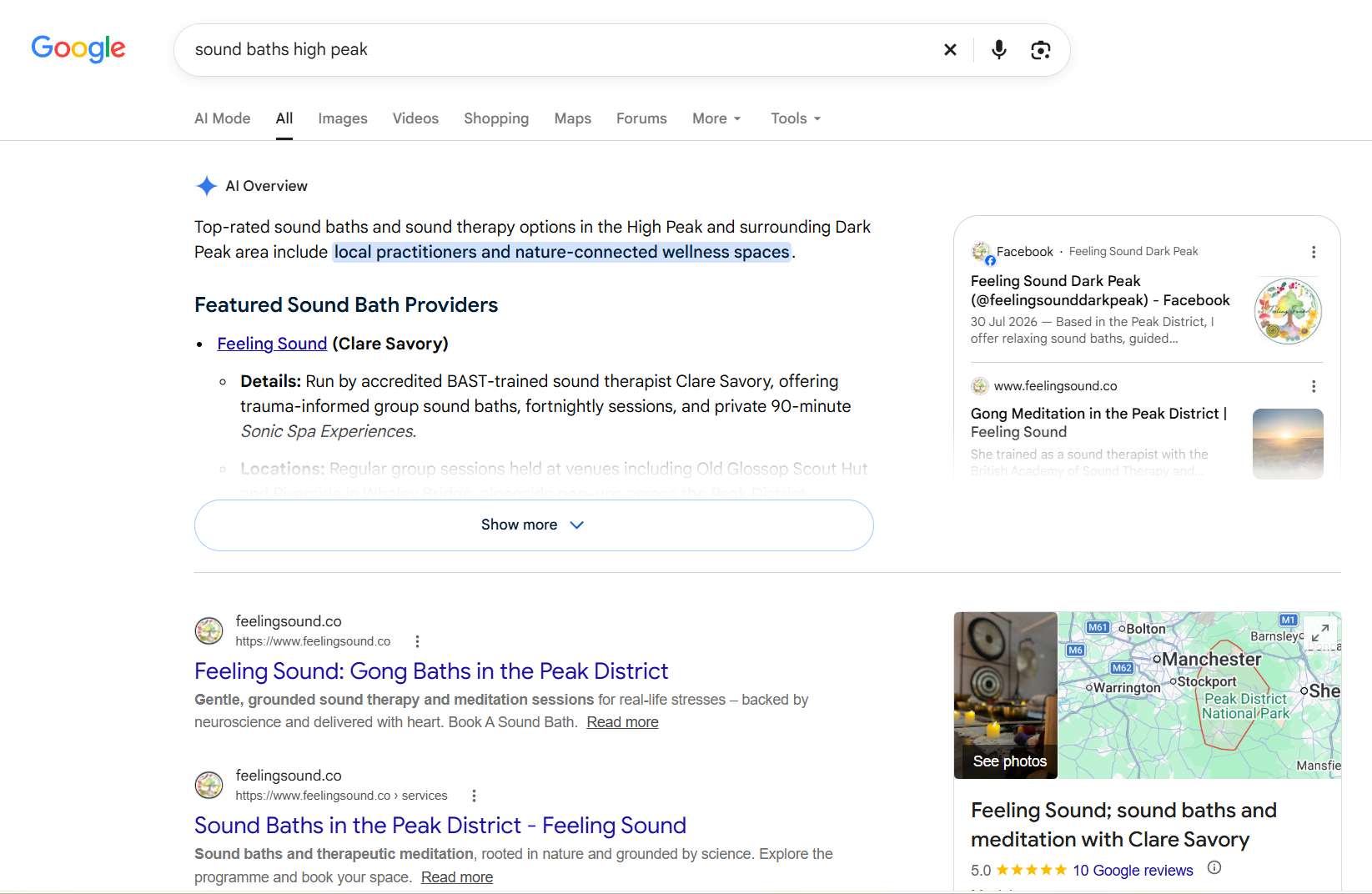The width and height of the screenshot is (1372, 894).
Task: Open Gong Meditation in the Peak District card
Action: (1098, 423)
